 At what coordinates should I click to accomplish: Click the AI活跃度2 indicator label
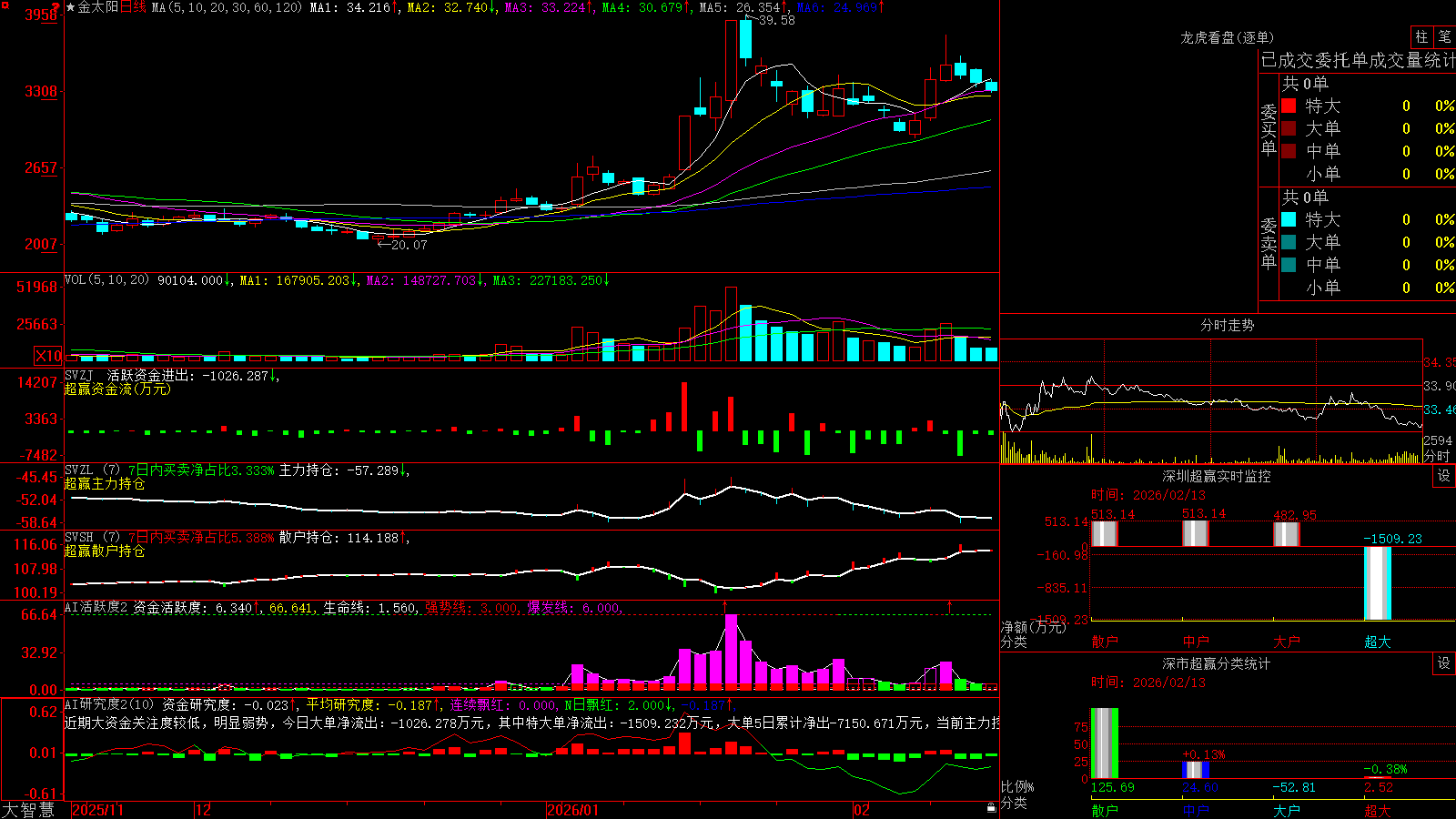pos(96,608)
